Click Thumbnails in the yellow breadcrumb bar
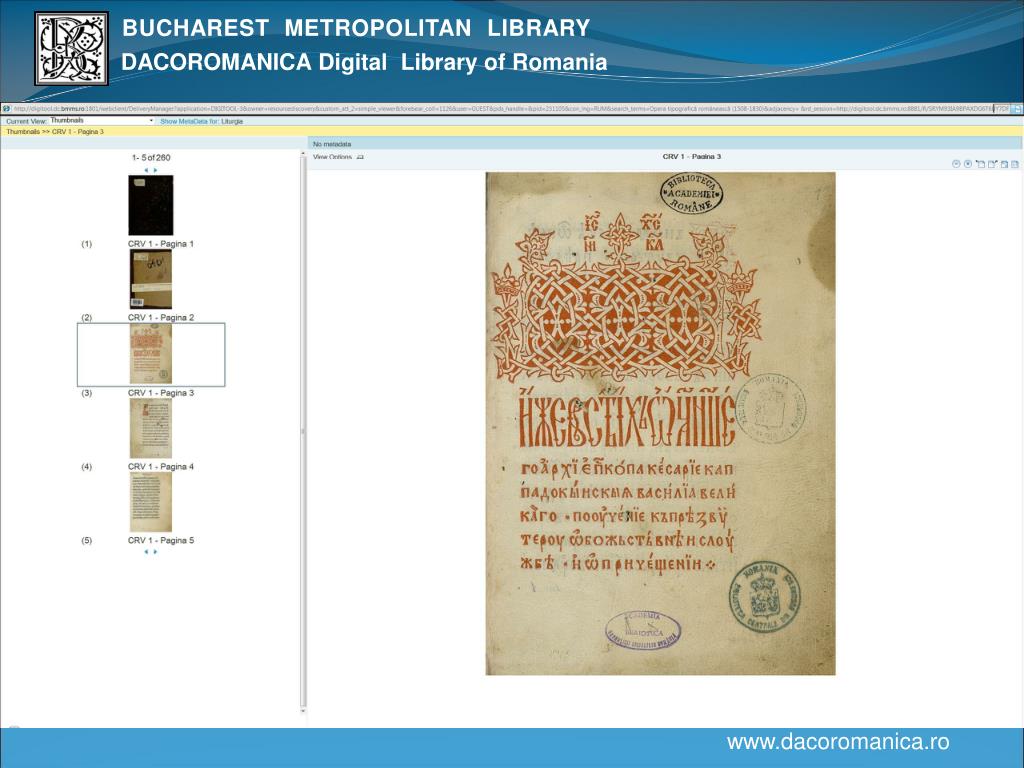The width and height of the screenshot is (1024, 768). tap(23, 132)
